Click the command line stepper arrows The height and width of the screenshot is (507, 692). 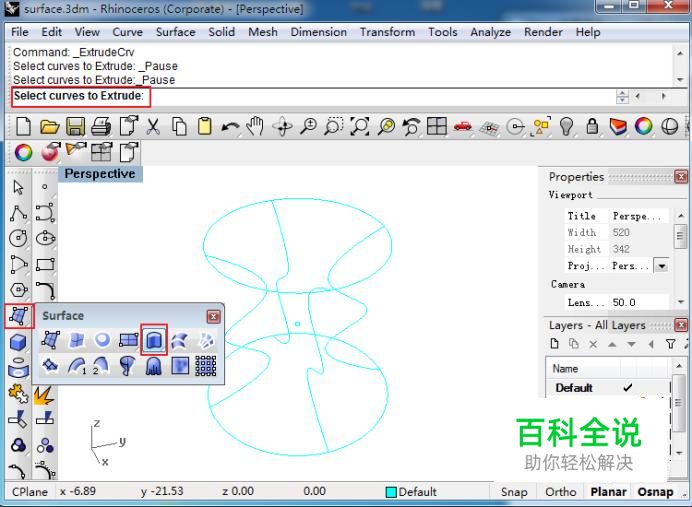pyautogui.click(x=622, y=96)
